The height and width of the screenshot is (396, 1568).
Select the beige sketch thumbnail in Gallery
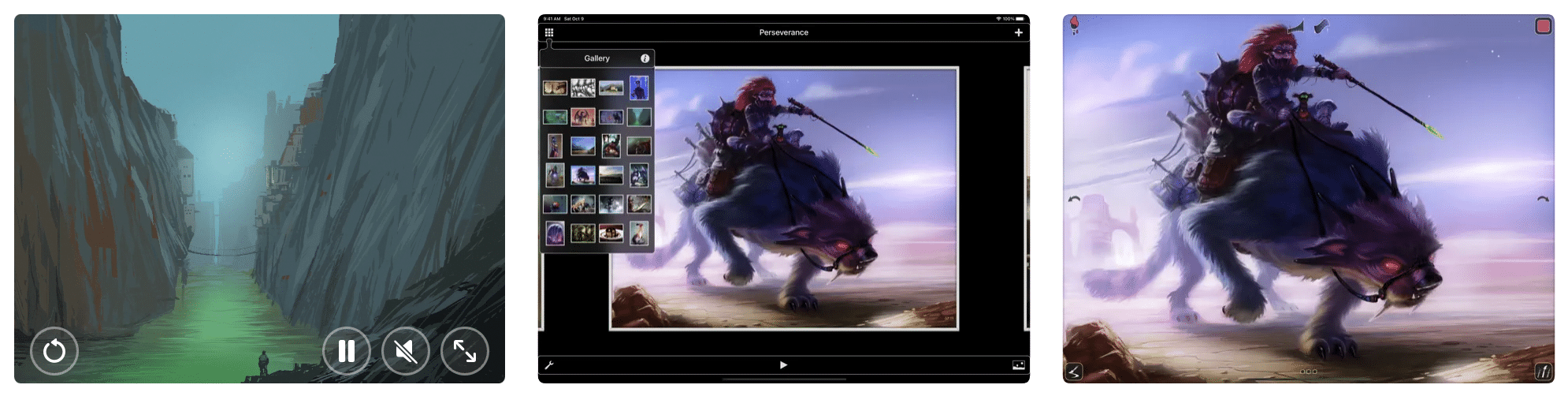pos(555,88)
